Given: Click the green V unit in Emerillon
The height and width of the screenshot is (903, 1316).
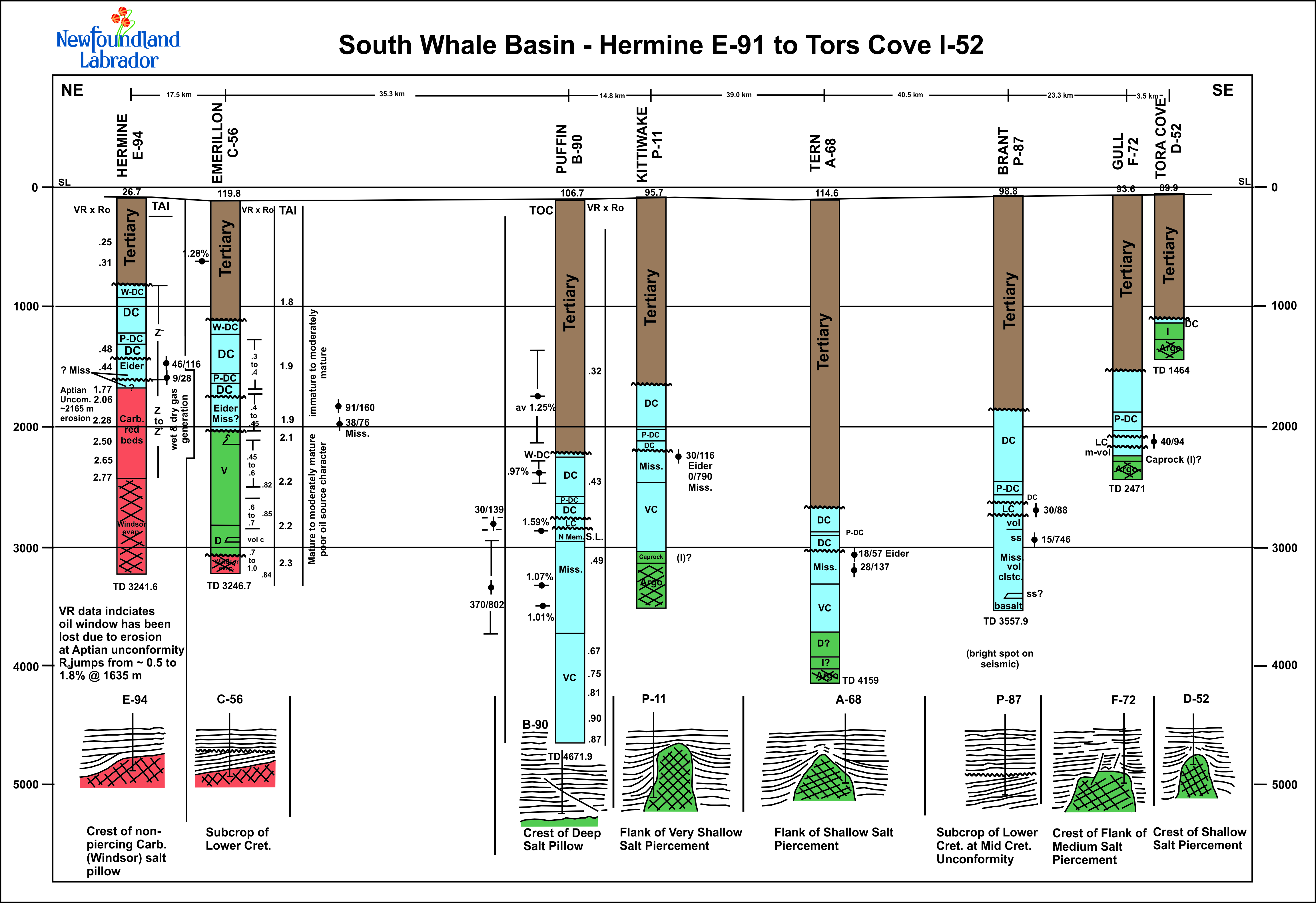Looking at the screenshot, I should pos(224,471).
